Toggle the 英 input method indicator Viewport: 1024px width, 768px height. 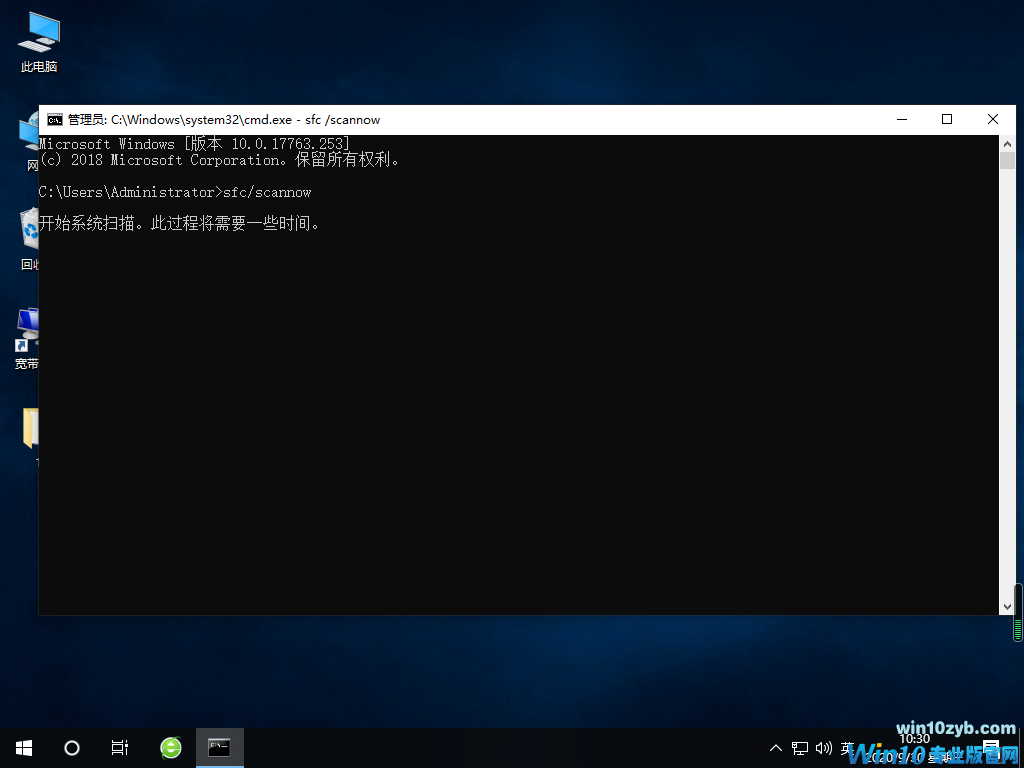pyautogui.click(x=848, y=748)
